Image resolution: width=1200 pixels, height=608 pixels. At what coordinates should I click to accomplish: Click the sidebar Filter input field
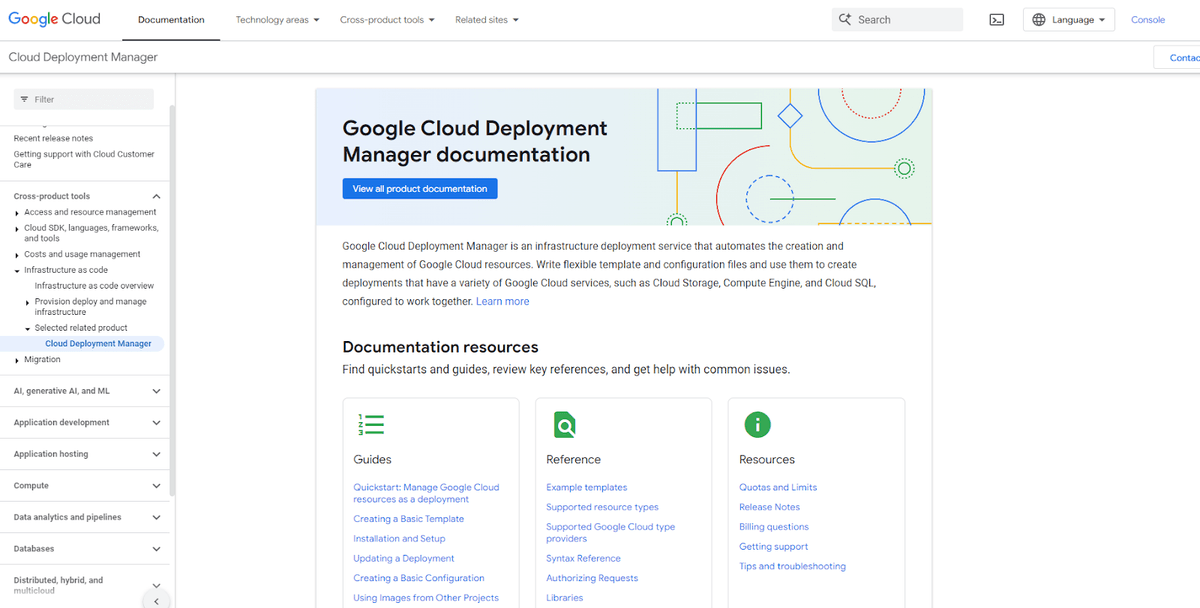pyautogui.click(x=84, y=99)
